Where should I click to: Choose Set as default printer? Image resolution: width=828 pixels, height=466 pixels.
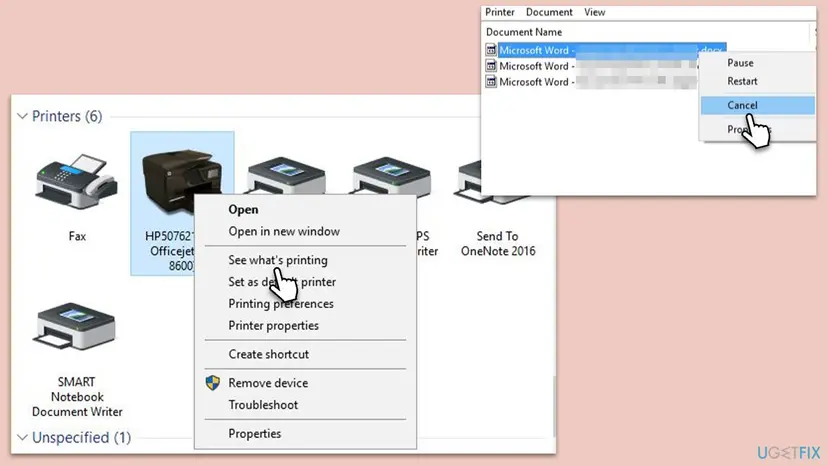tap(305, 282)
